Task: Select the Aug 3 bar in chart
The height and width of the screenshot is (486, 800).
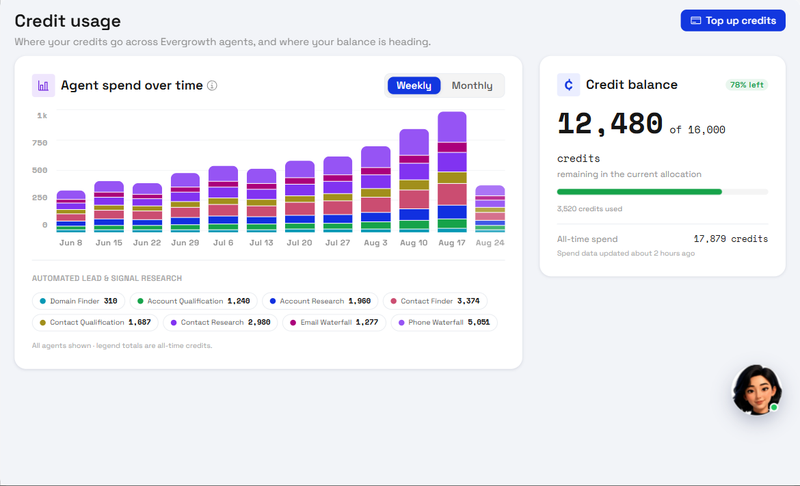Action: point(376,189)
